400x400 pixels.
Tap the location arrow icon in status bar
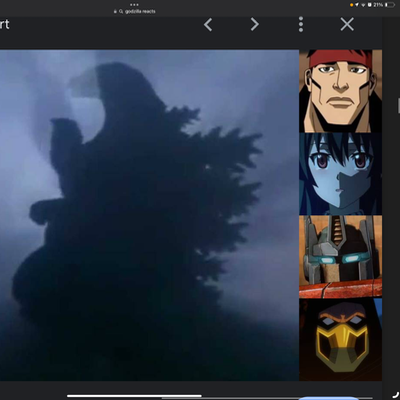coord(357,5)
